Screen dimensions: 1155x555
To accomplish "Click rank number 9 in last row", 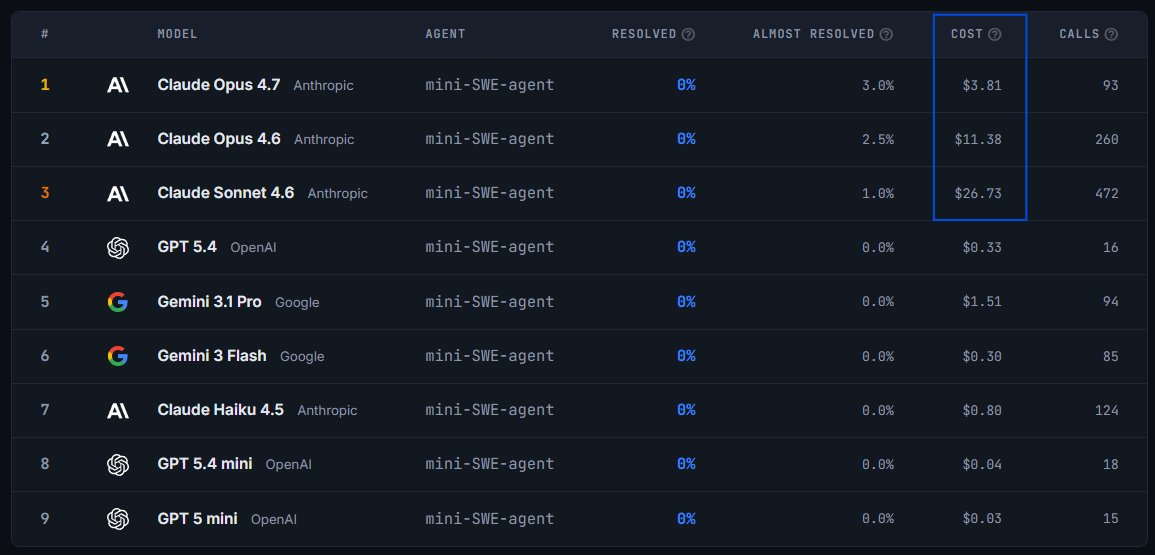I will tap(45, 519).
